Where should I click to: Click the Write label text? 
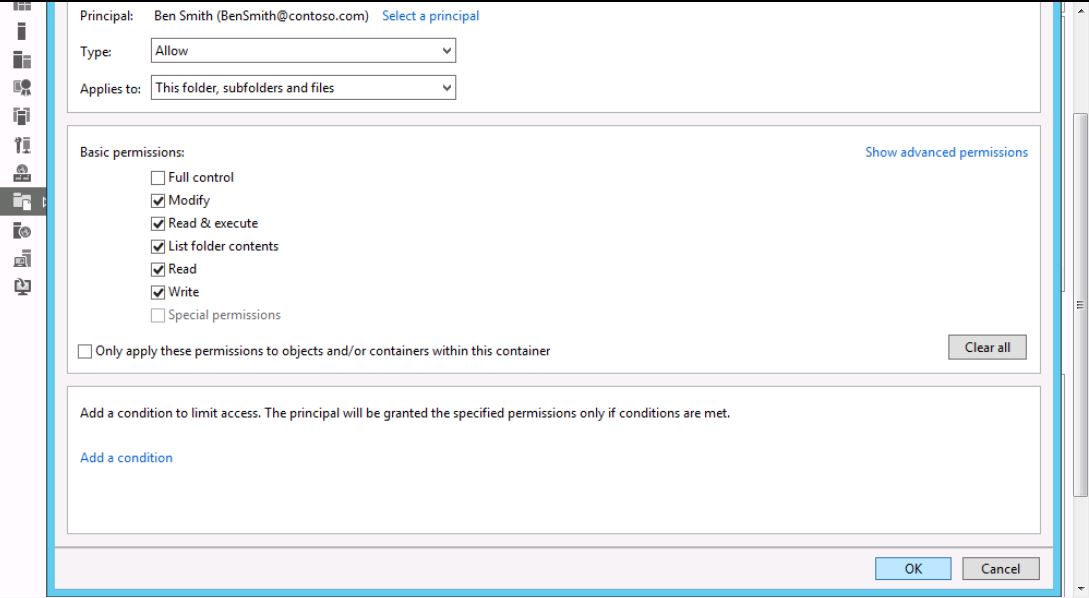(x=183, y=292)
